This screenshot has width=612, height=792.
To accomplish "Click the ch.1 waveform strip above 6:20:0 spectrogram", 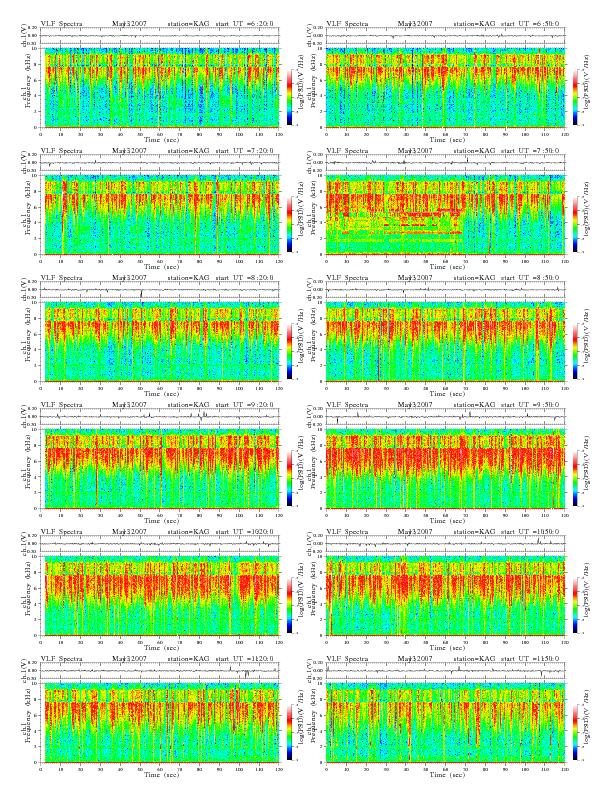I will [x=160, y=36].
